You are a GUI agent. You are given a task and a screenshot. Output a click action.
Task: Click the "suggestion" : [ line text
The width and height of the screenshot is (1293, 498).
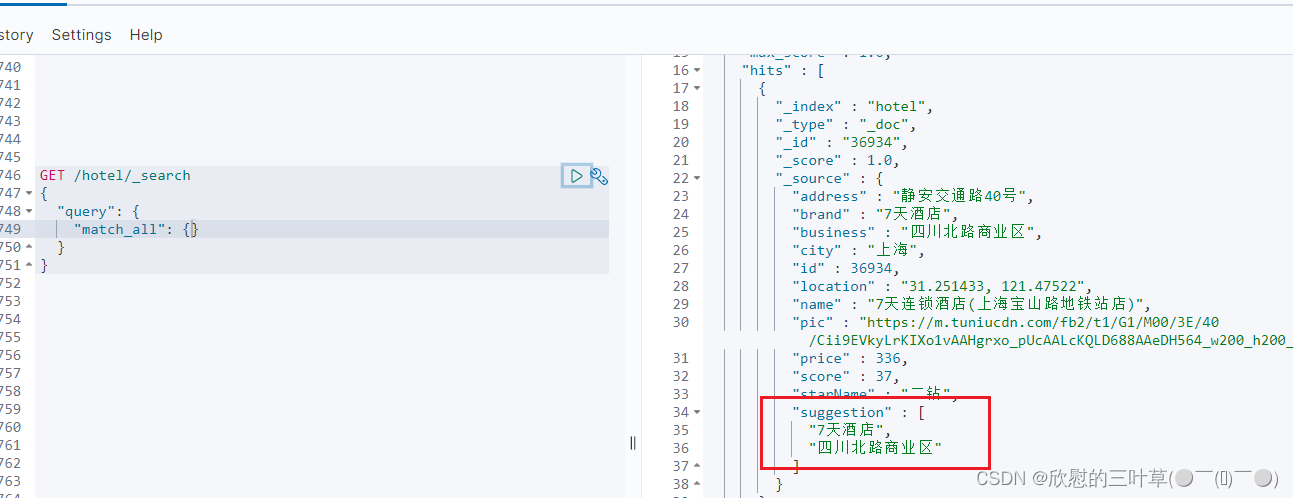pyautogui.click(x=858, y=412)
